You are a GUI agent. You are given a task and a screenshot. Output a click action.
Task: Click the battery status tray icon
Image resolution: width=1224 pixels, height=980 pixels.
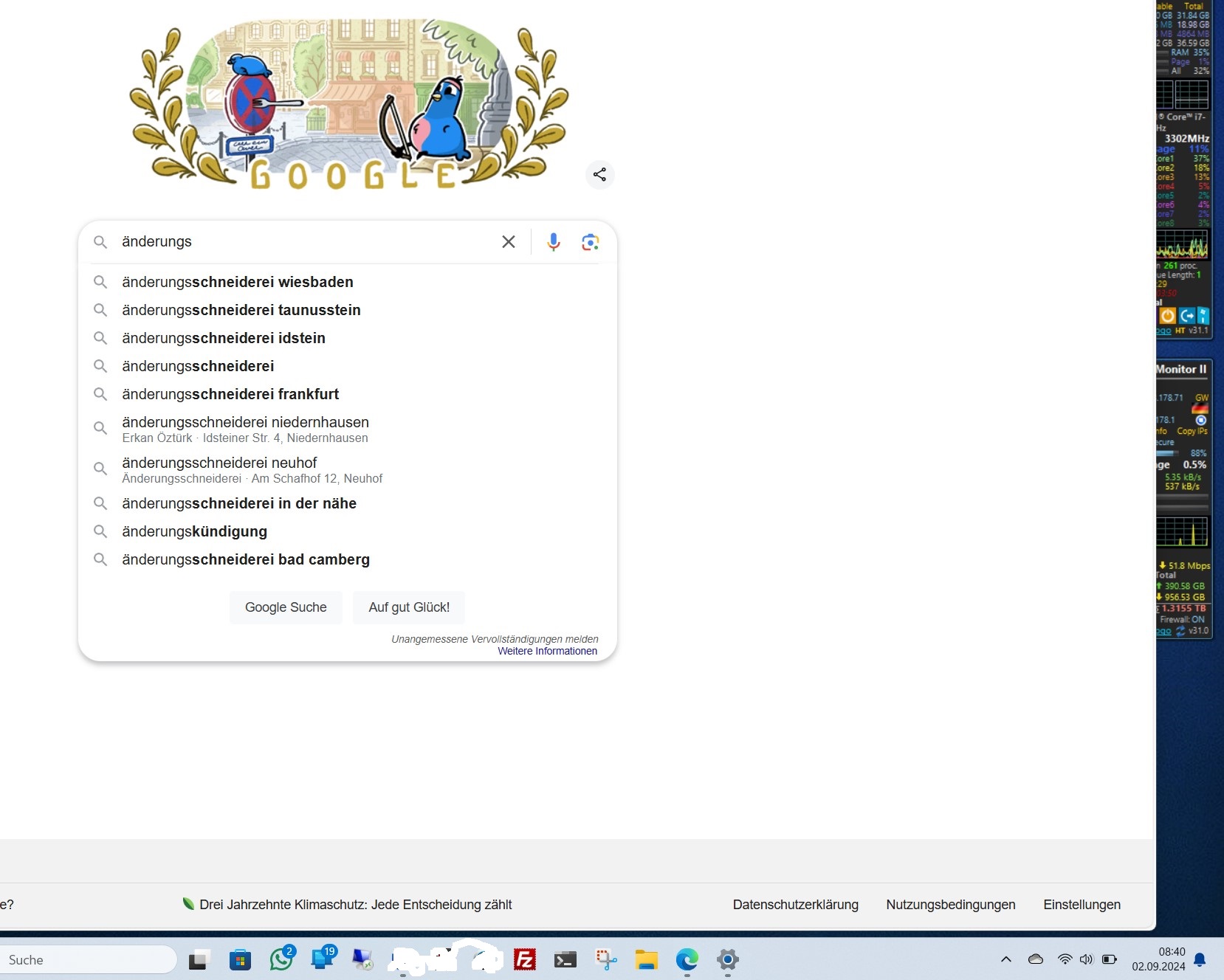click(1110, 959)
